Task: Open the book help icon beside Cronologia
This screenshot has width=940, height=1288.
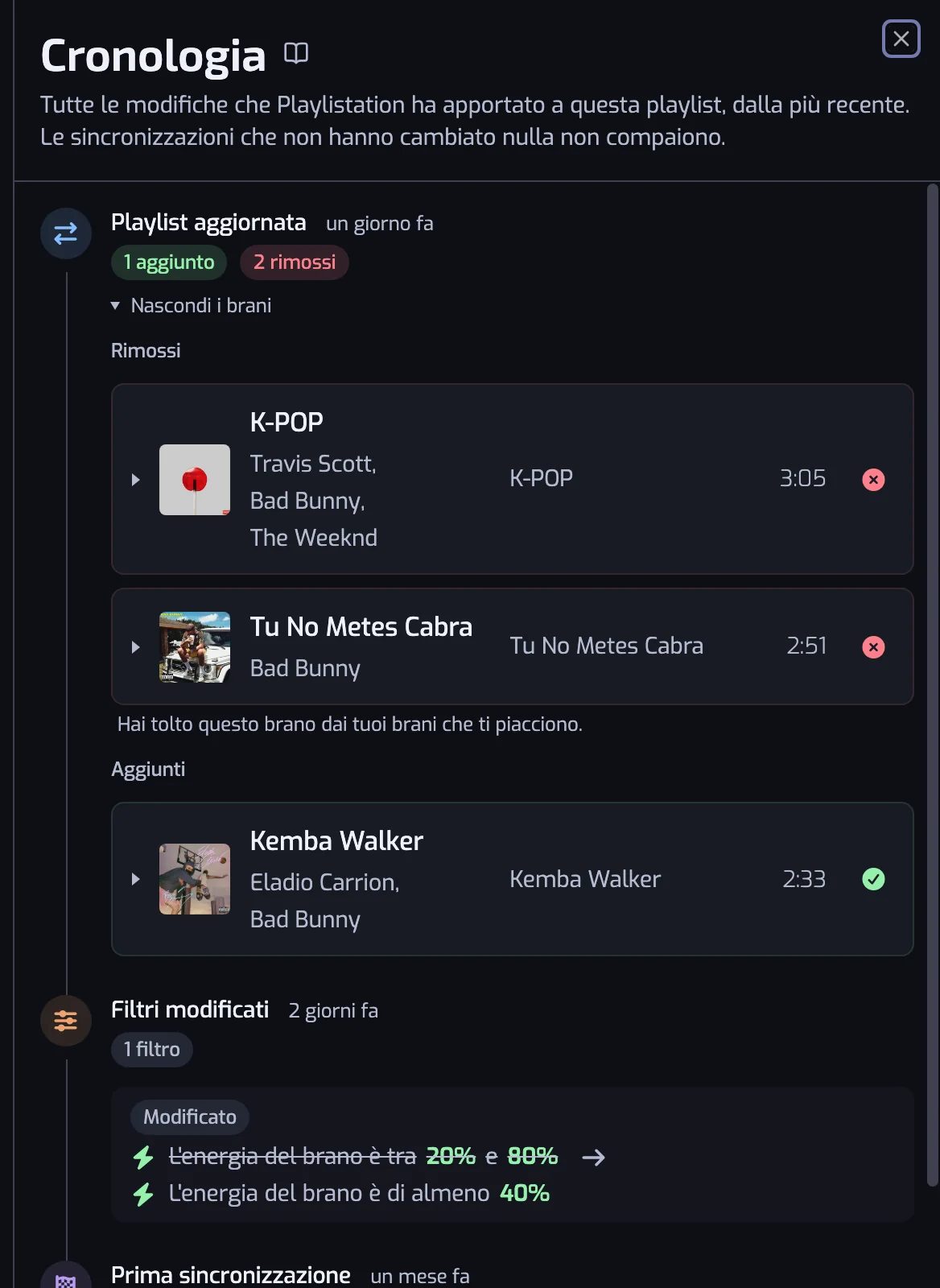Action: 296,53
